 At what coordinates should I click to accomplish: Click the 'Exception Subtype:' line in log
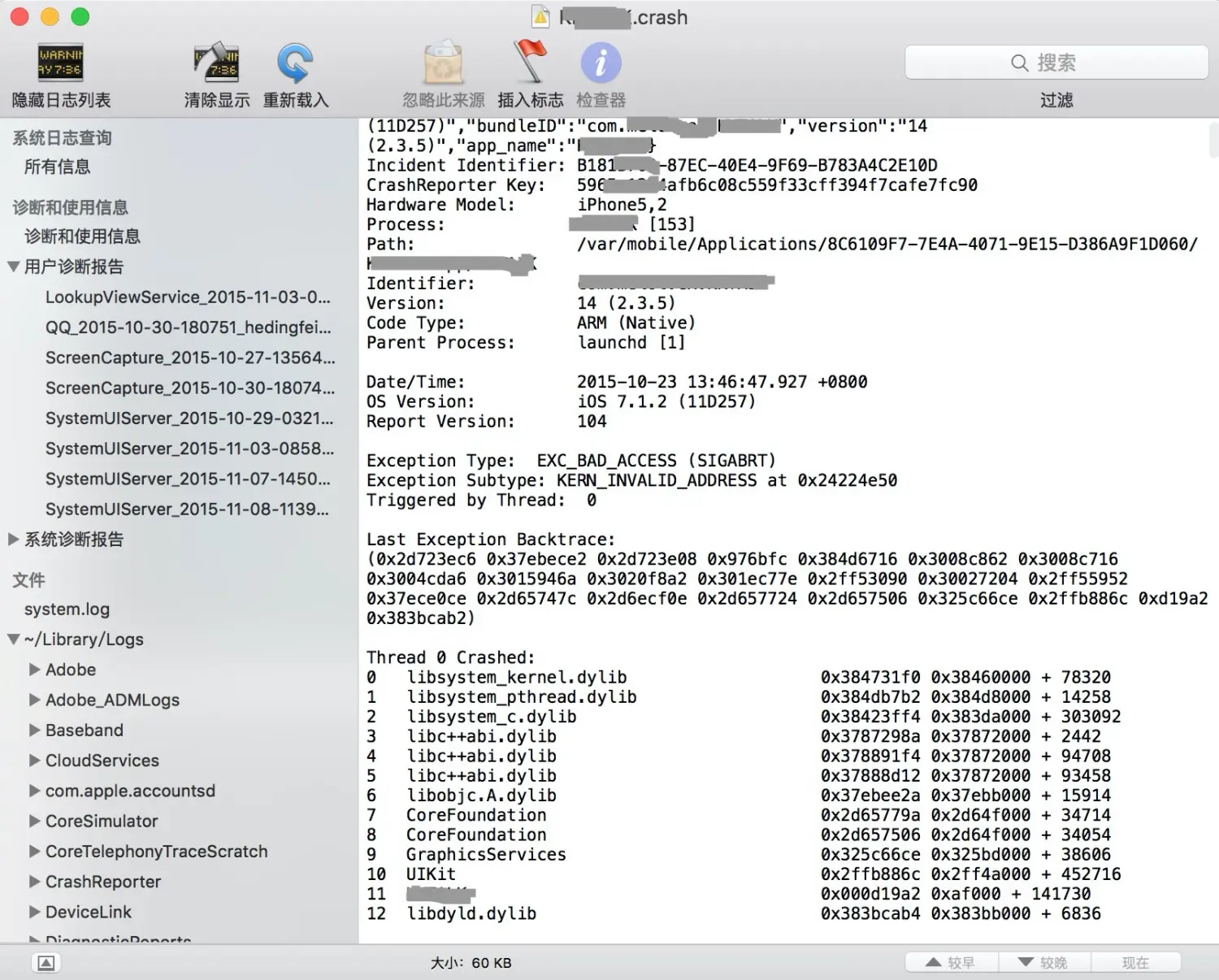(x=631, y=480)
